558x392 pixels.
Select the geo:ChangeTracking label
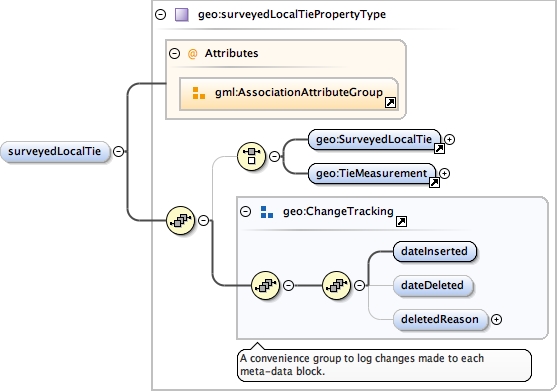tap(338, 211)
